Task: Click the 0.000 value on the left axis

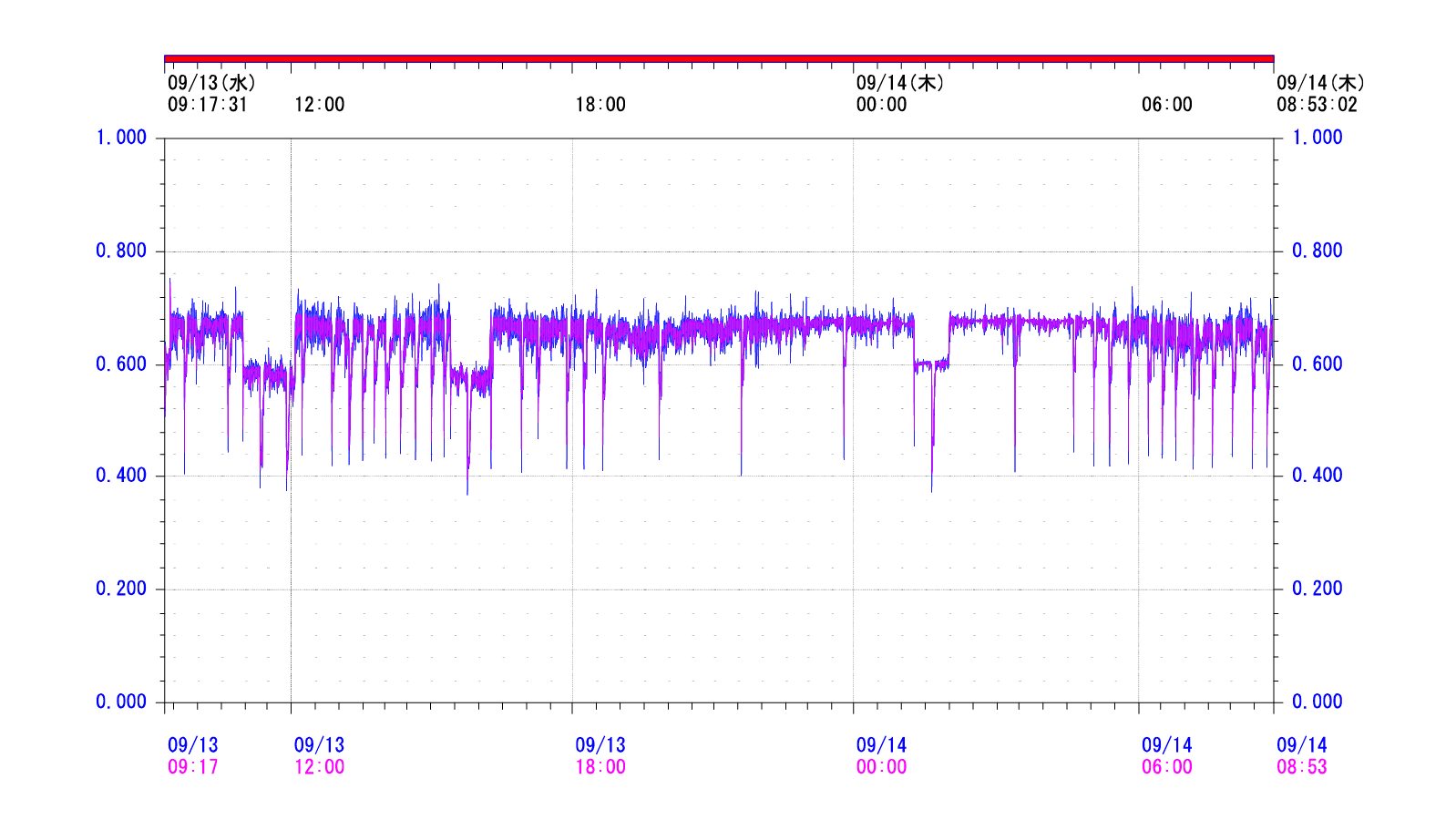Action: pyautogui.click(x=121, y=702)
